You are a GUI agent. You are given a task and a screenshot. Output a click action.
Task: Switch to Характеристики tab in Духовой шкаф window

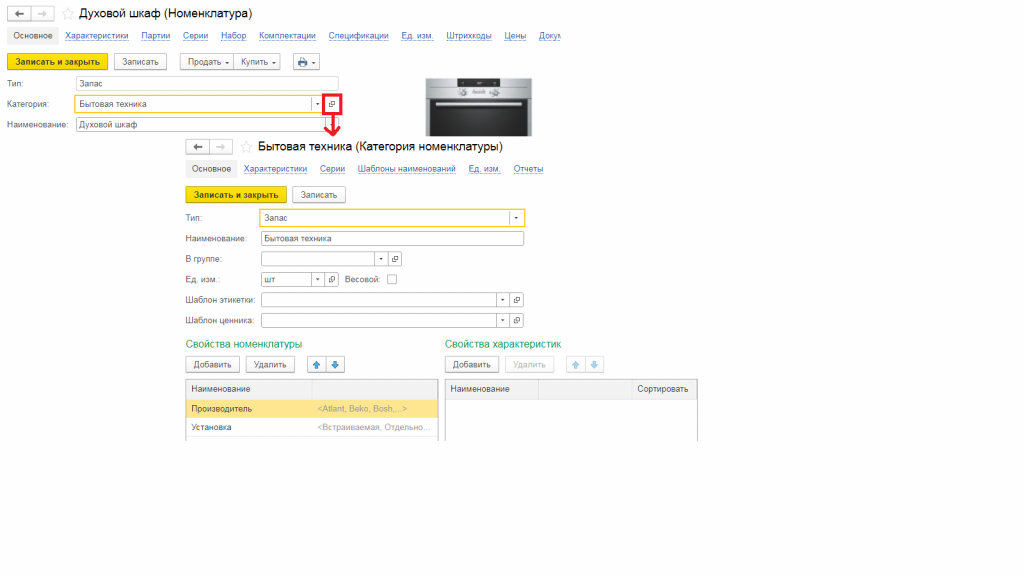(x=97, y=36)
